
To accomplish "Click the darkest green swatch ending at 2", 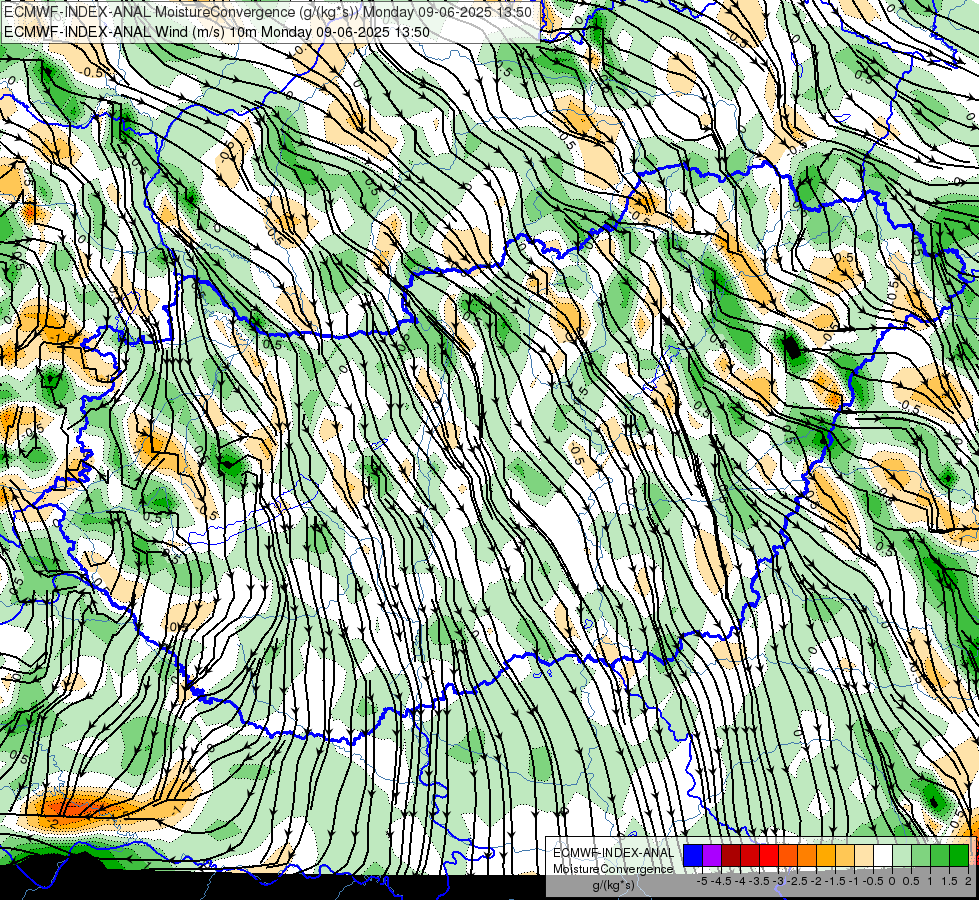I will [x=959, y=856].
